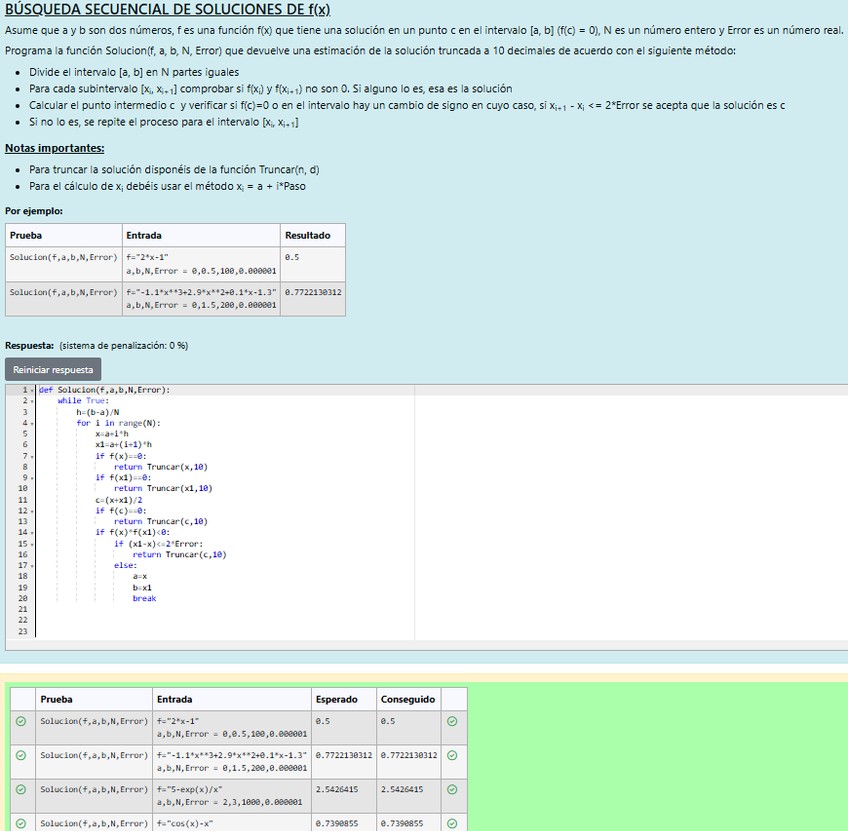Click line number 11 in the editor gutter
Viewport: 848px width, 831px height.
pyautogui.click(x=21, y=500)
